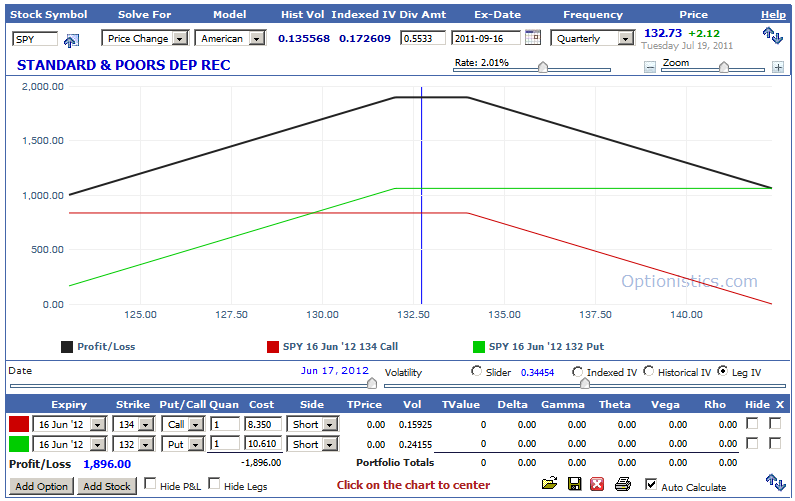The width and height of the screenshot is (795, 501).
Task: Click the Cost 8.350 input field
Action: 263,424
